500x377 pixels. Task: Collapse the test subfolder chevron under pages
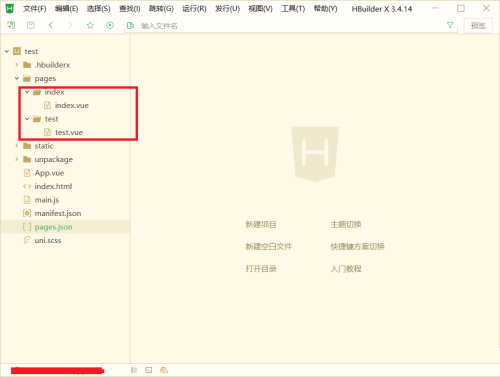click(x=27, y=119)
